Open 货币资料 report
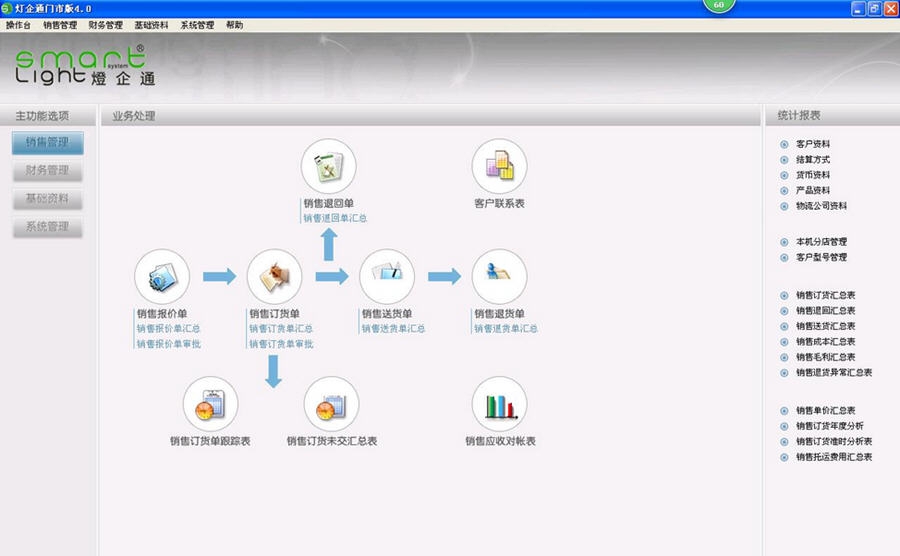The width and height of the screenshot is (900, 556). pos(813,175)
